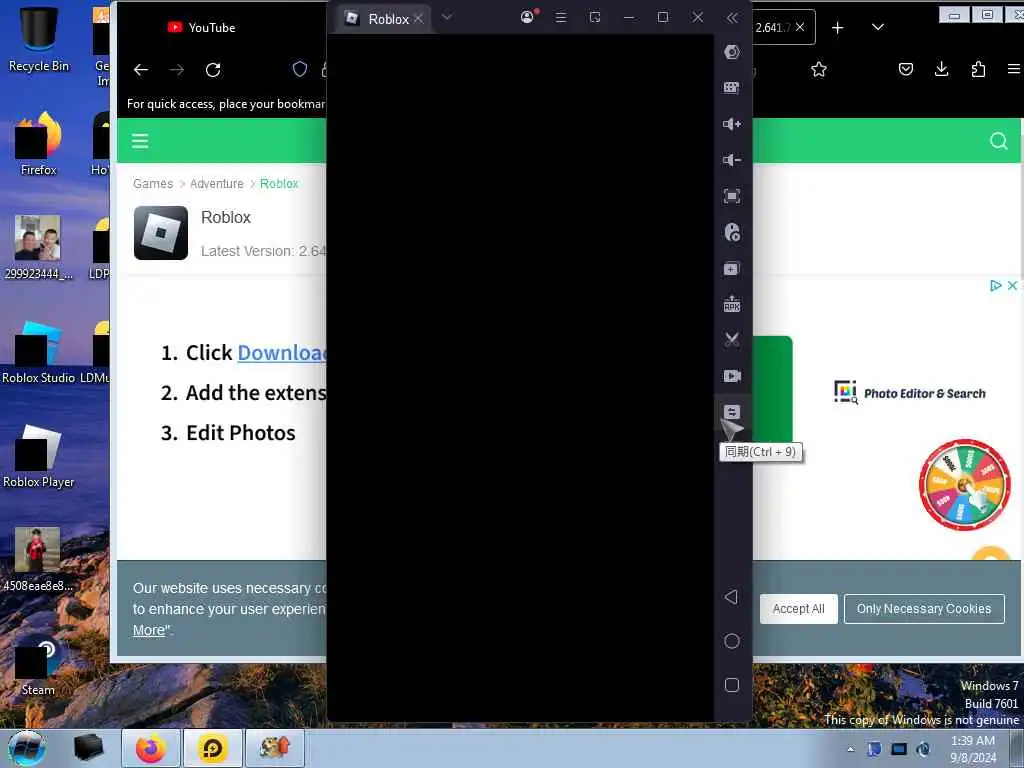Select the 299923444 image file on desktop

pyautogui.click(x=39, y=248)
